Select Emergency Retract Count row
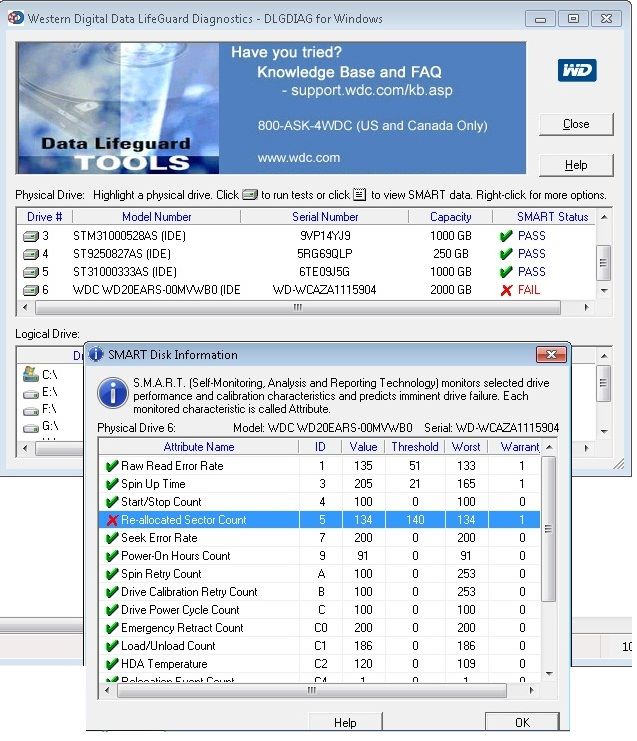The image size is (637, 741). coord(319,628)
